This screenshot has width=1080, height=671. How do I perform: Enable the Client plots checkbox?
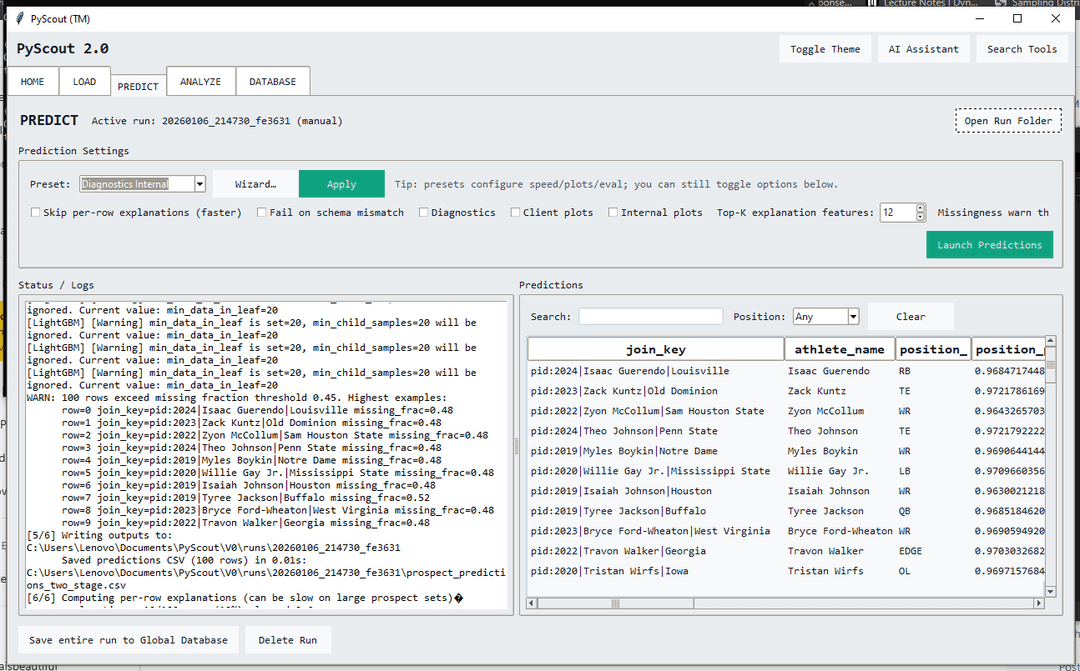click(x=516, y=213)
